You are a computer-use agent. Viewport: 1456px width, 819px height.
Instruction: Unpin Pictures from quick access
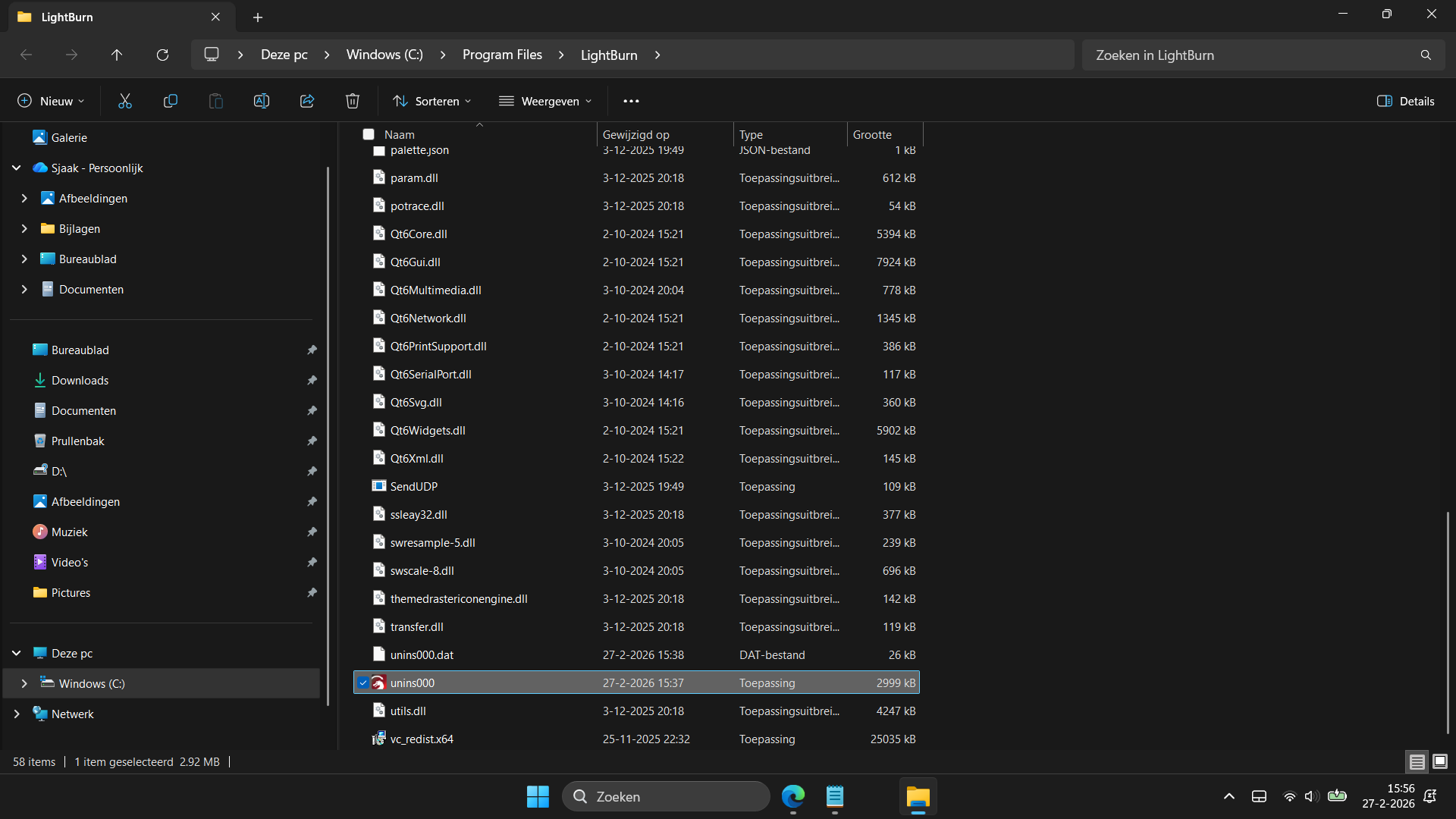[x=312, y=592]
